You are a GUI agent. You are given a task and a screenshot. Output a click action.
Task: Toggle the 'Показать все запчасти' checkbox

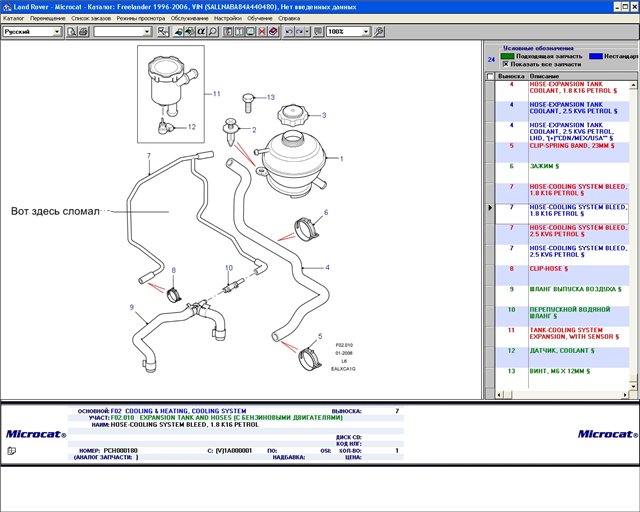coord(506,64)
